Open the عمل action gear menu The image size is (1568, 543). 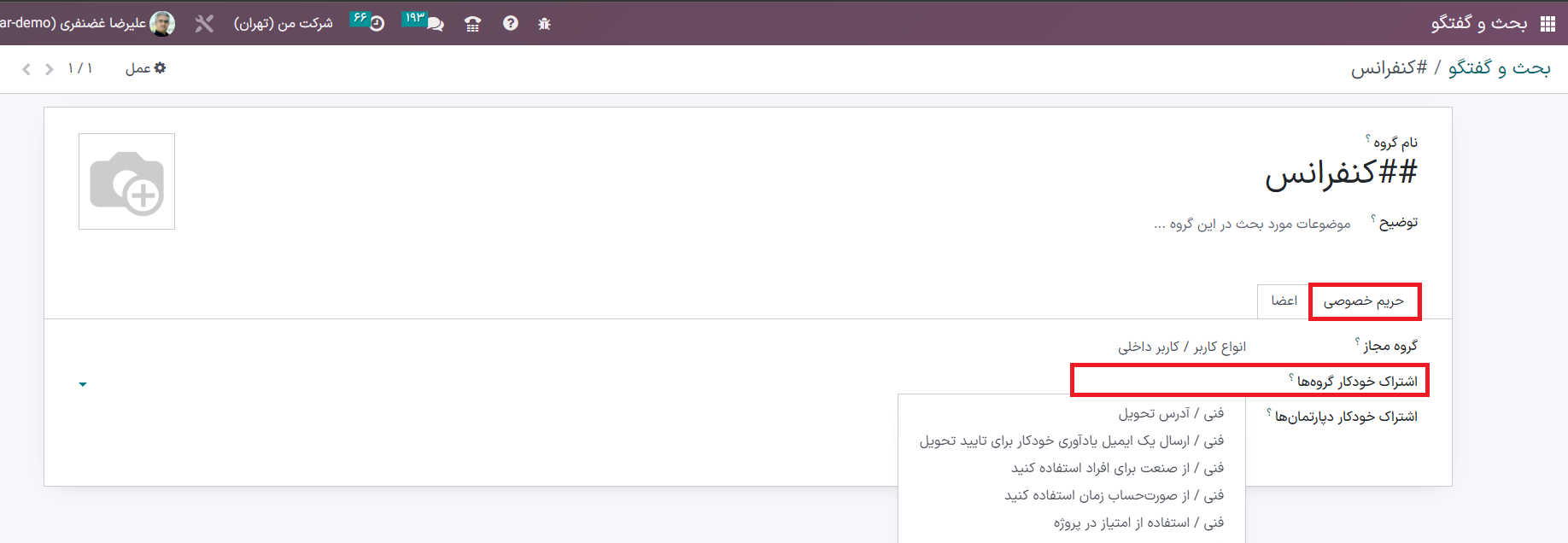tap(145, 68)
